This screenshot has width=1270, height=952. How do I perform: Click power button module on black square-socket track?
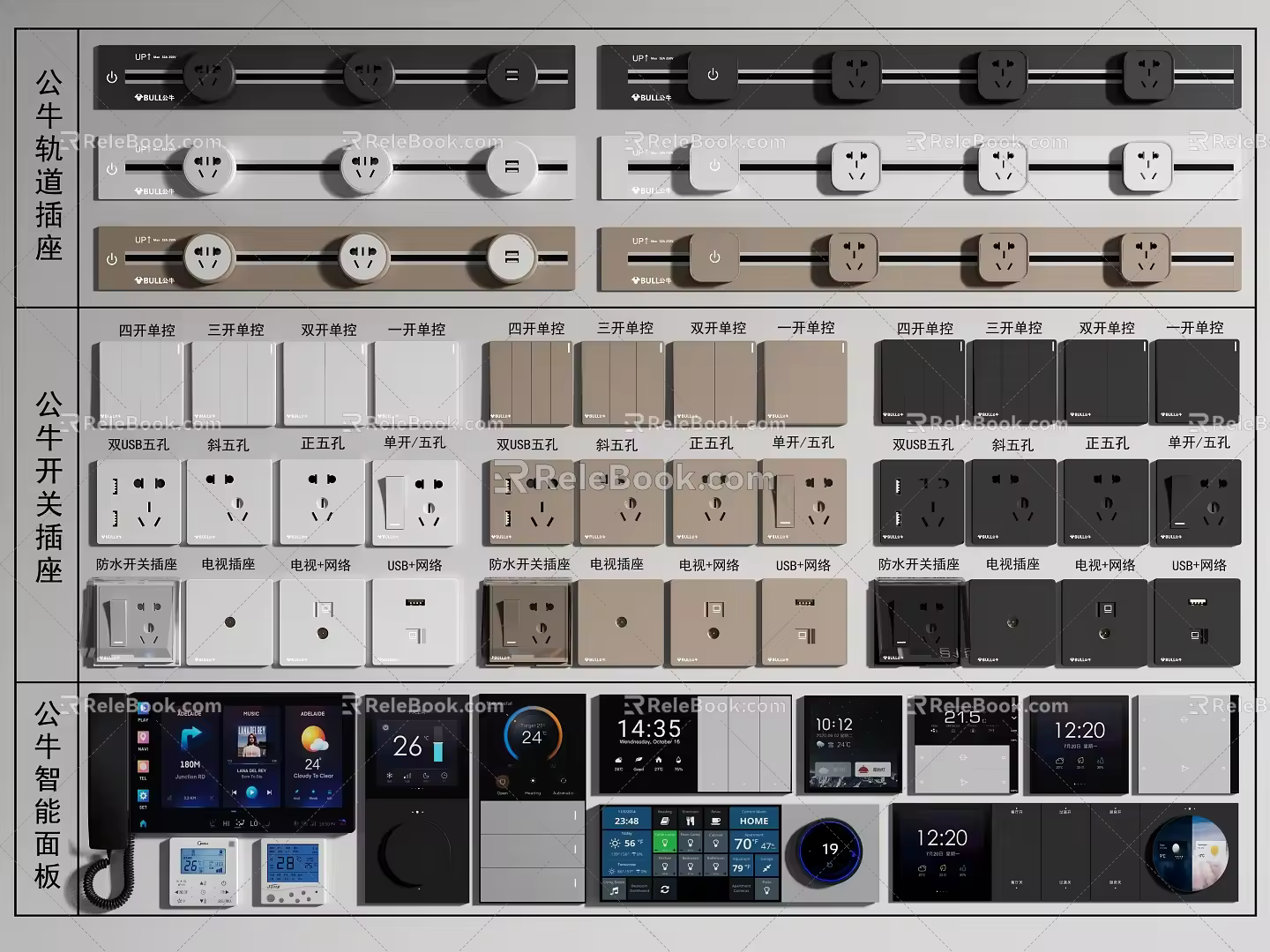[713, 75]
